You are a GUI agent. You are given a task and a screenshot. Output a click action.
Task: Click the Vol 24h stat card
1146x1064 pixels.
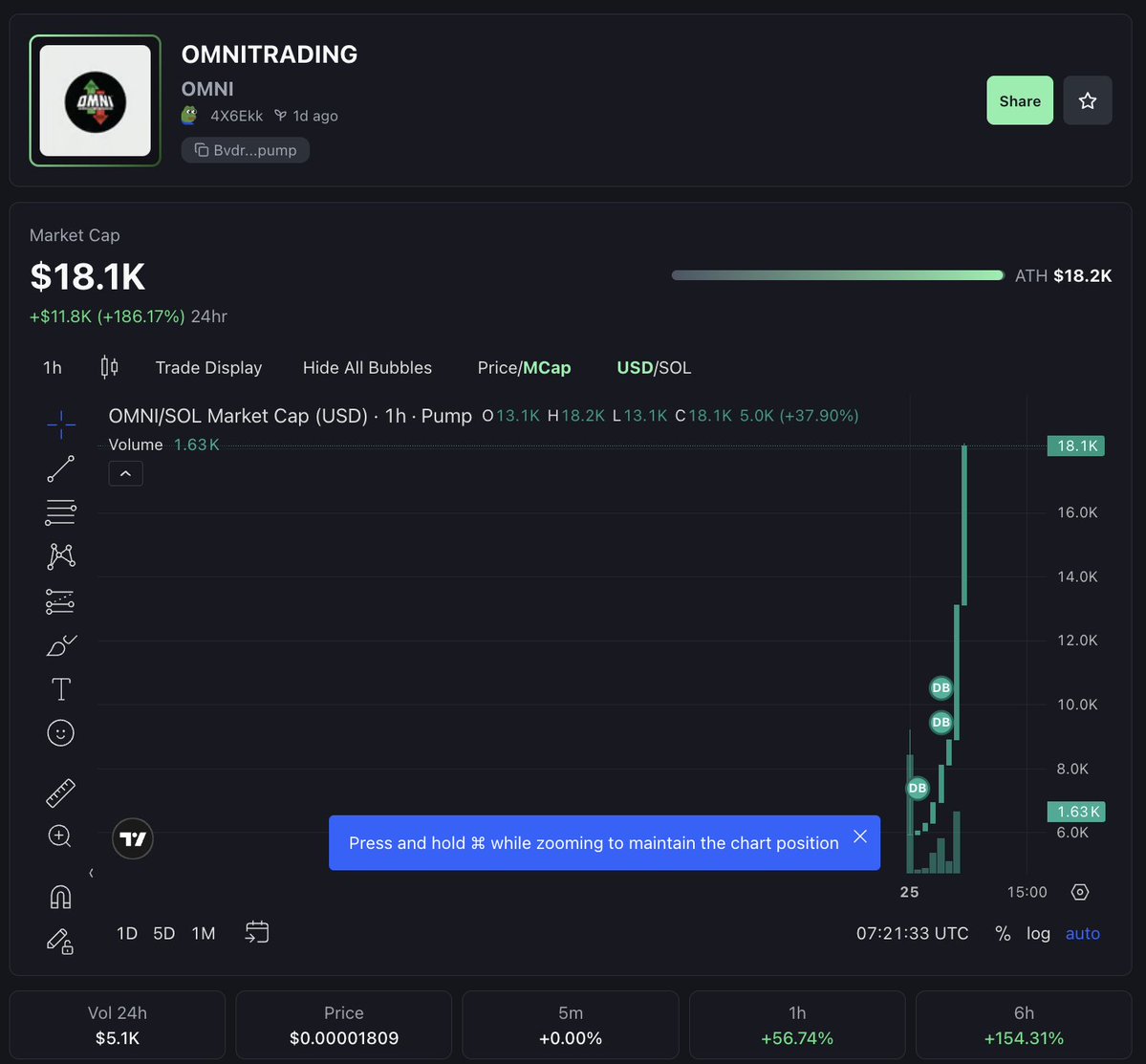(x=117, y=1026)
